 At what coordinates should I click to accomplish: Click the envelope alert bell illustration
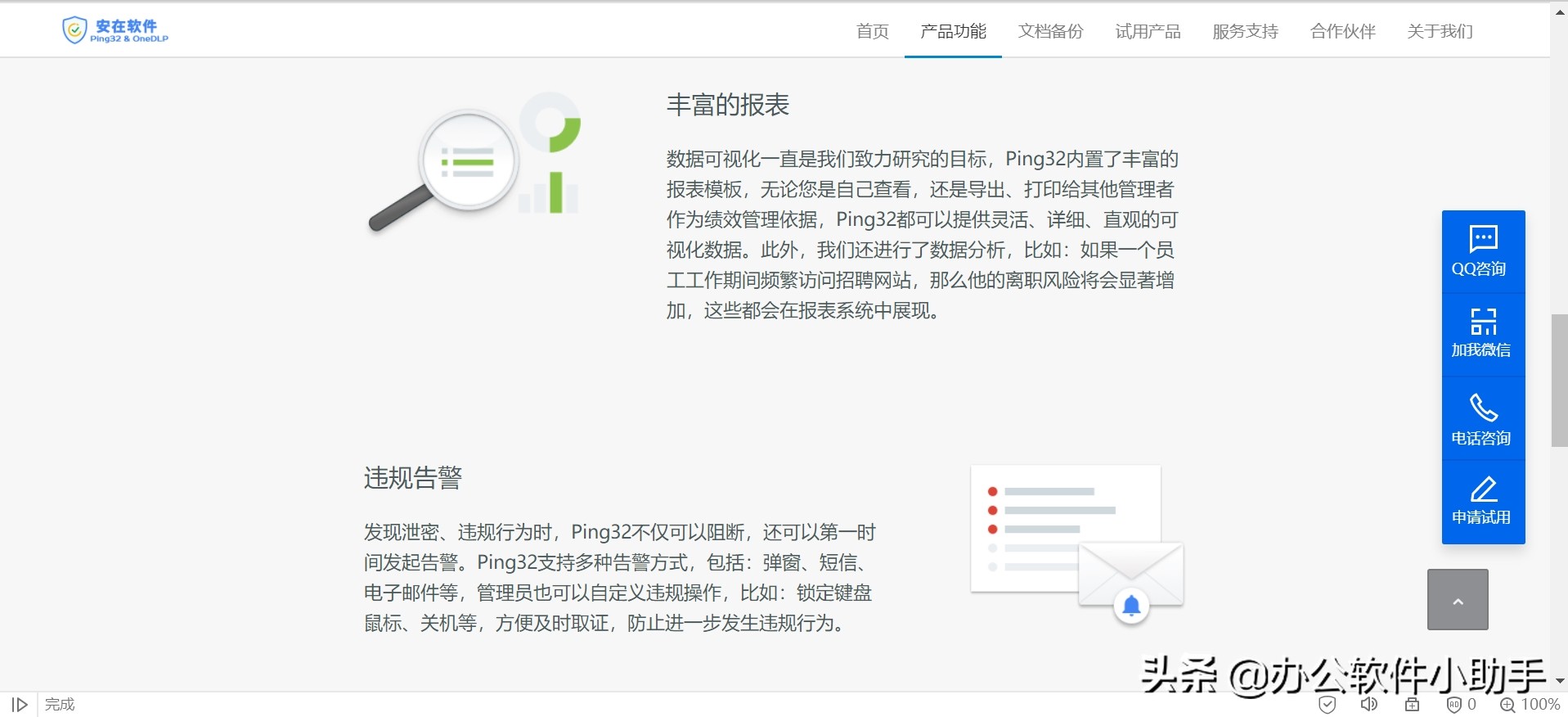click(x=1077, y=544)
